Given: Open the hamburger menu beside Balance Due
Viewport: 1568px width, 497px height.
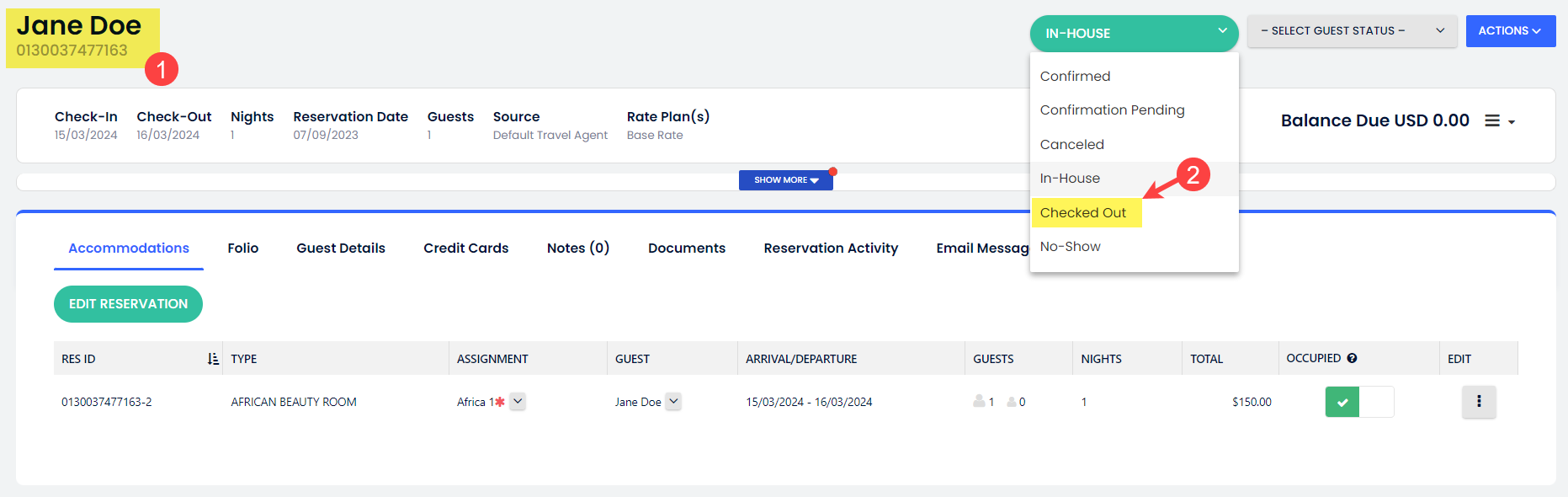Looking at the screenshot, I should pyautogui.click(x=1498, y=121).
